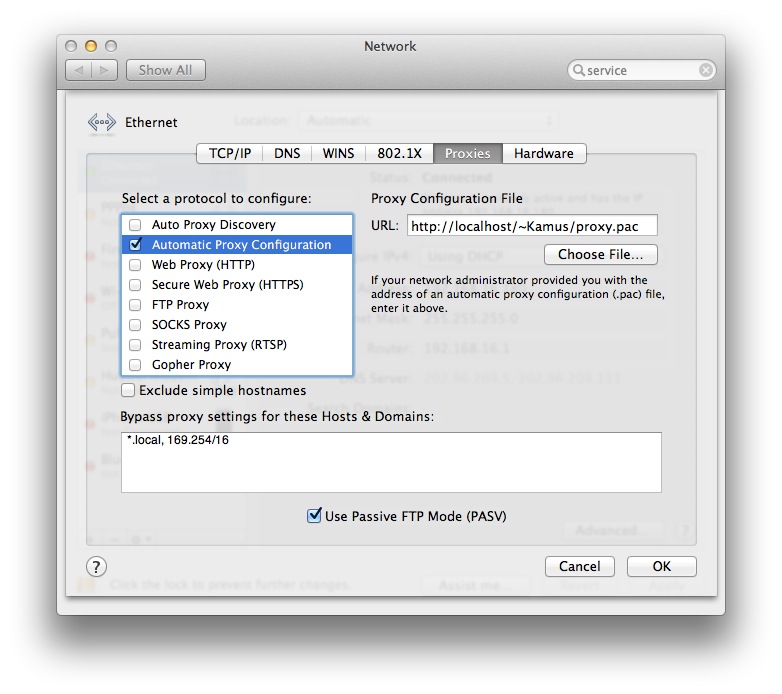Viewport: 782px width, 694px height.
Task: Select the 'Web Proxy (HTTP)' row text
Action: [x=203, y=265]
